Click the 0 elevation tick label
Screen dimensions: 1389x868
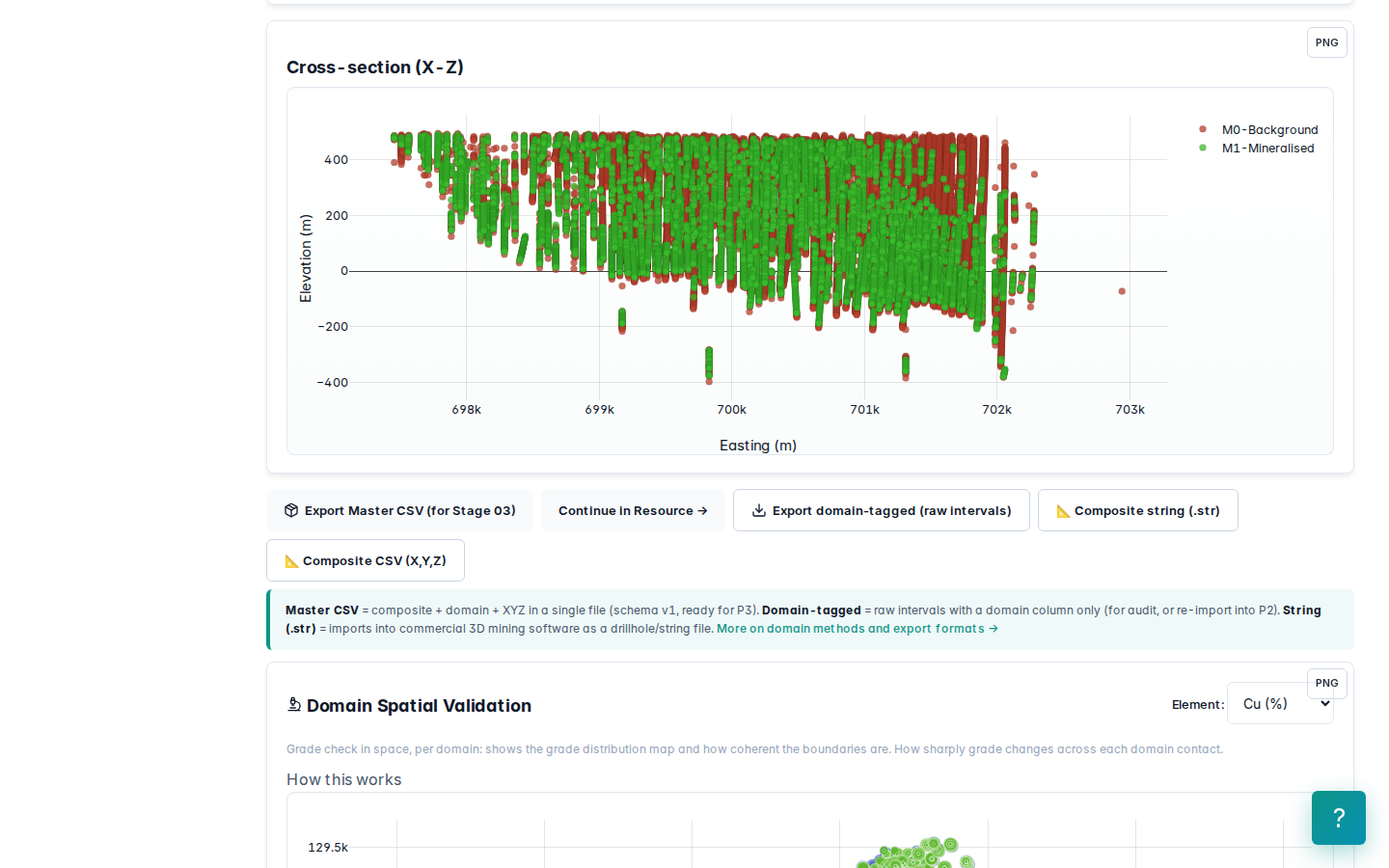[344, 271]
